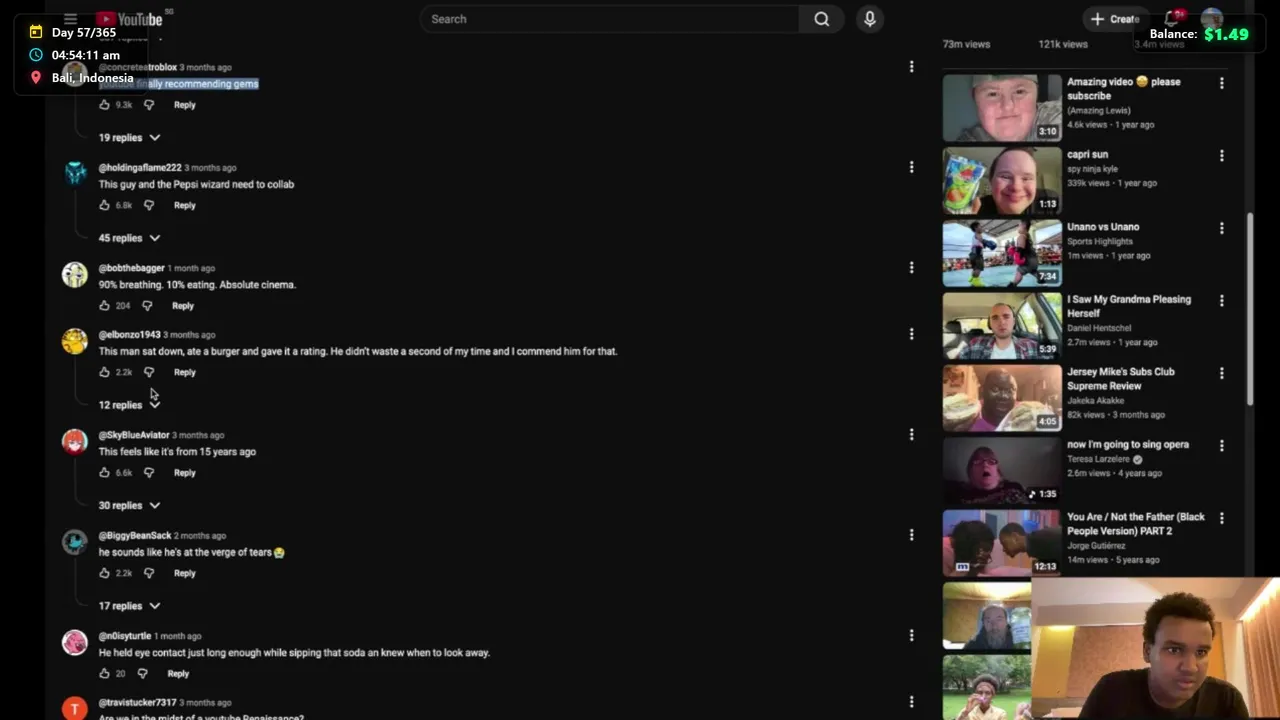
Task: Expand the 17 replies thread
Action: [x=130, y=606]
